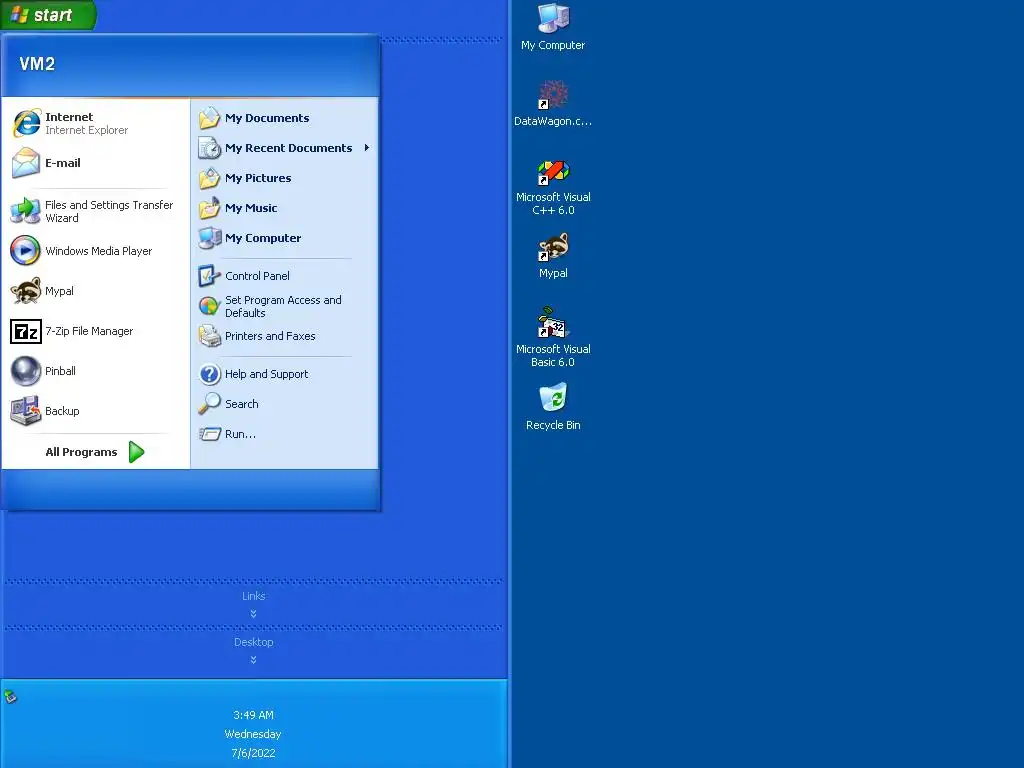The height and width of the screenshot is (768, 1024).
Task: Open Mypal browser from Start menu
Action: click(x=96, y=291)
